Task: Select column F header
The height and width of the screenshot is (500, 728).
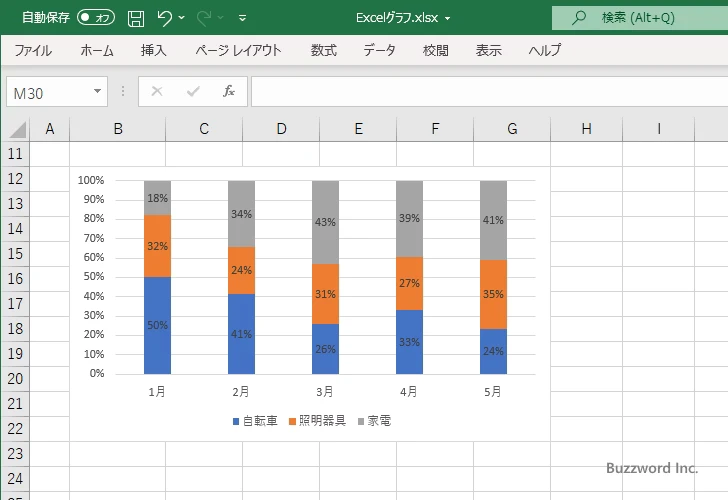Action: point(435,129)
